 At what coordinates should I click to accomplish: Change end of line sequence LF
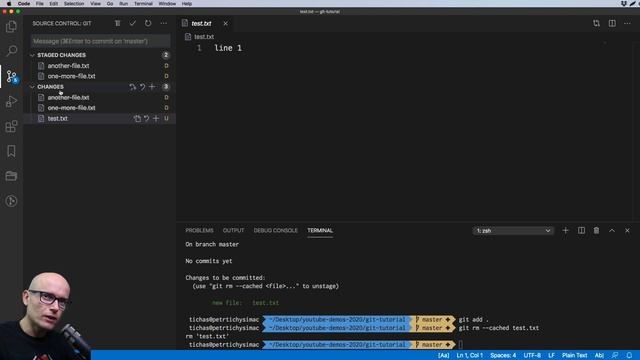click(x=551, y=356)
